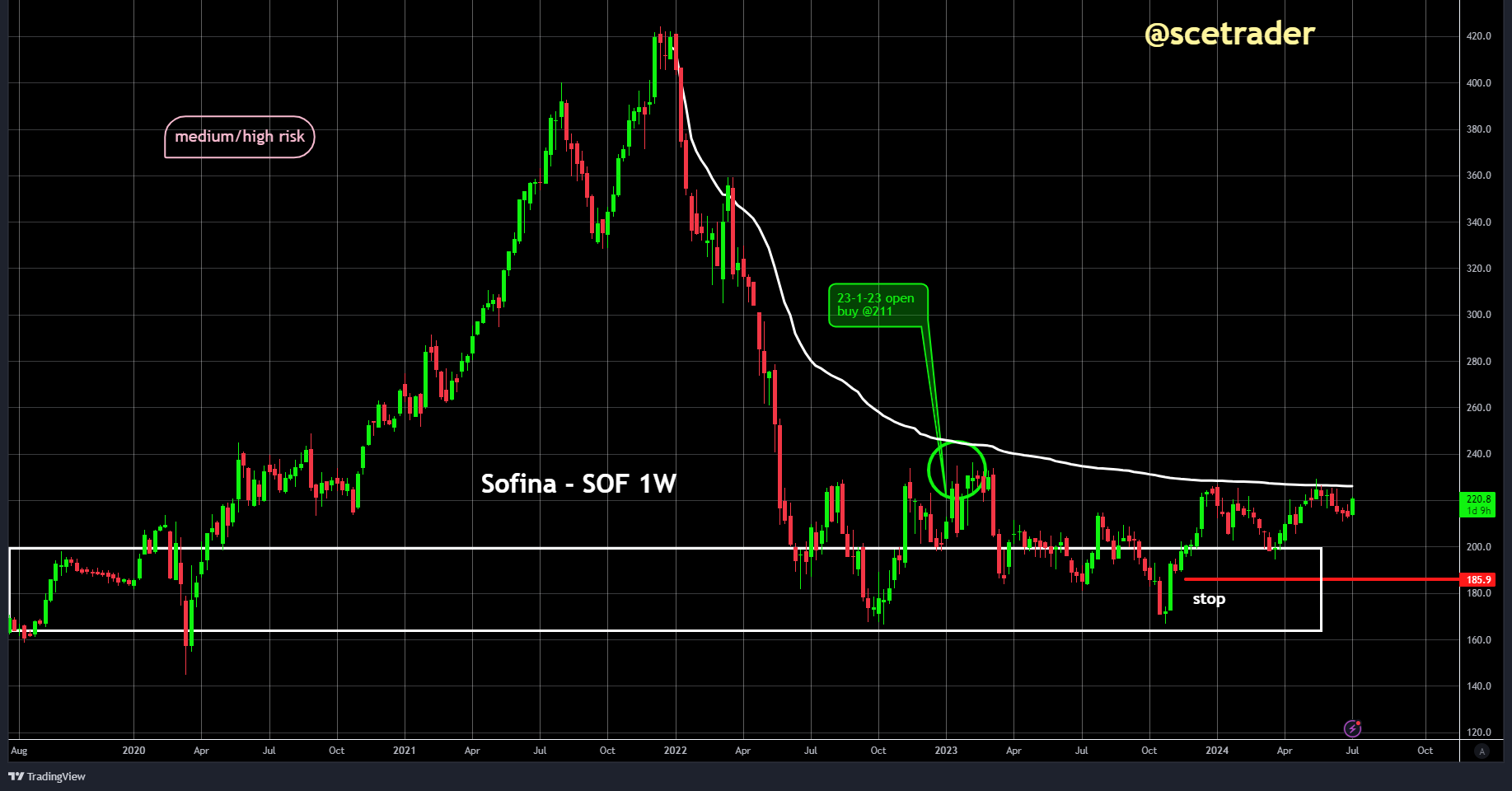Click the 340.0 price axis label
Image resolution: width=1512 pixels, height=791 pixels.
click(1478, 222)
